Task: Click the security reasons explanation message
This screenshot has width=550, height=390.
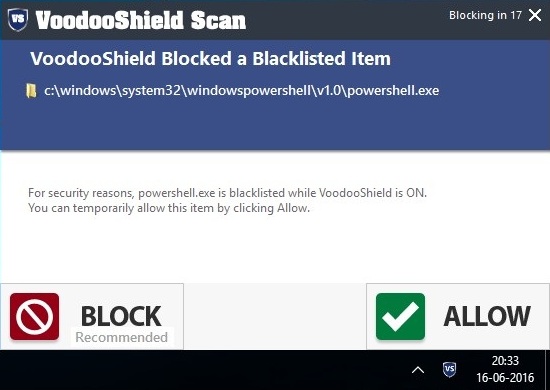Action: [227, 193]
